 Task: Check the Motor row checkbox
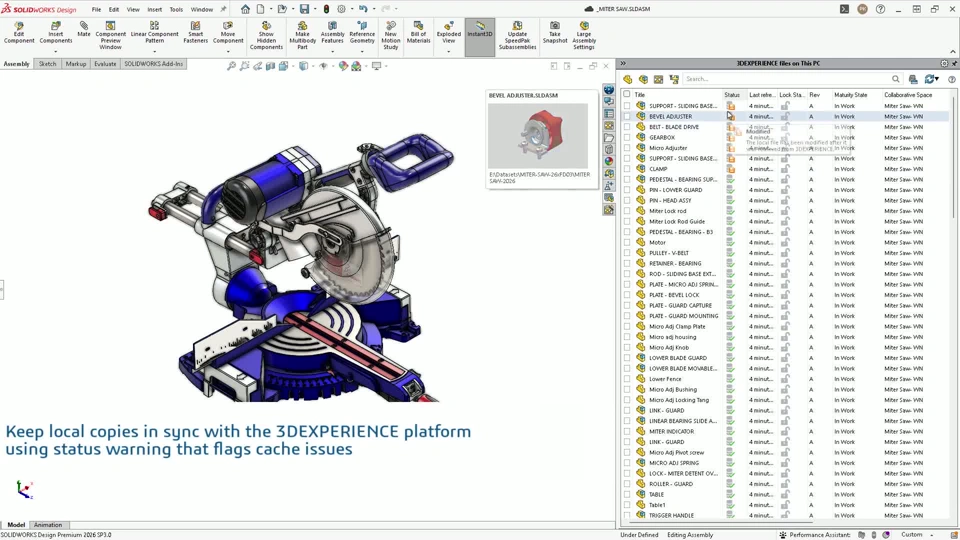[x=626, y=242]
